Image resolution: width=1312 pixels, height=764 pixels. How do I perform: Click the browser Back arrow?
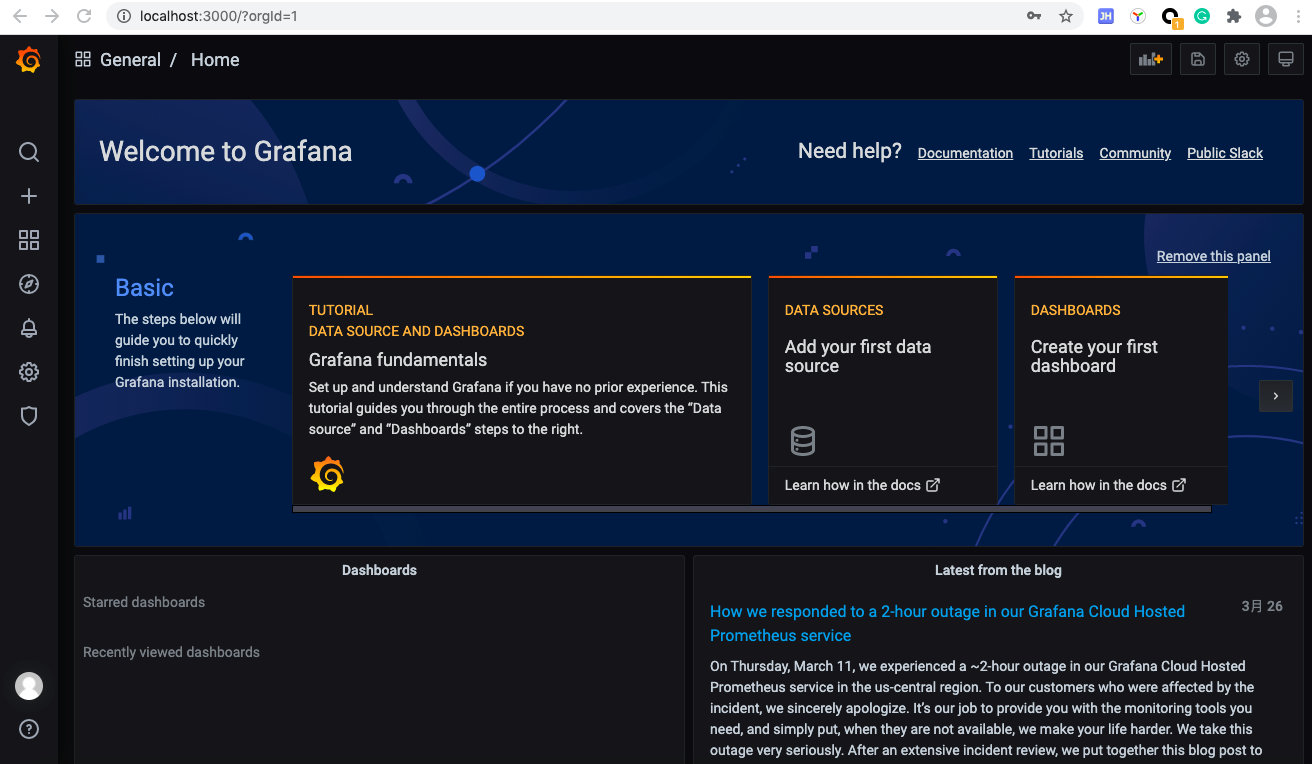point(20,16)
